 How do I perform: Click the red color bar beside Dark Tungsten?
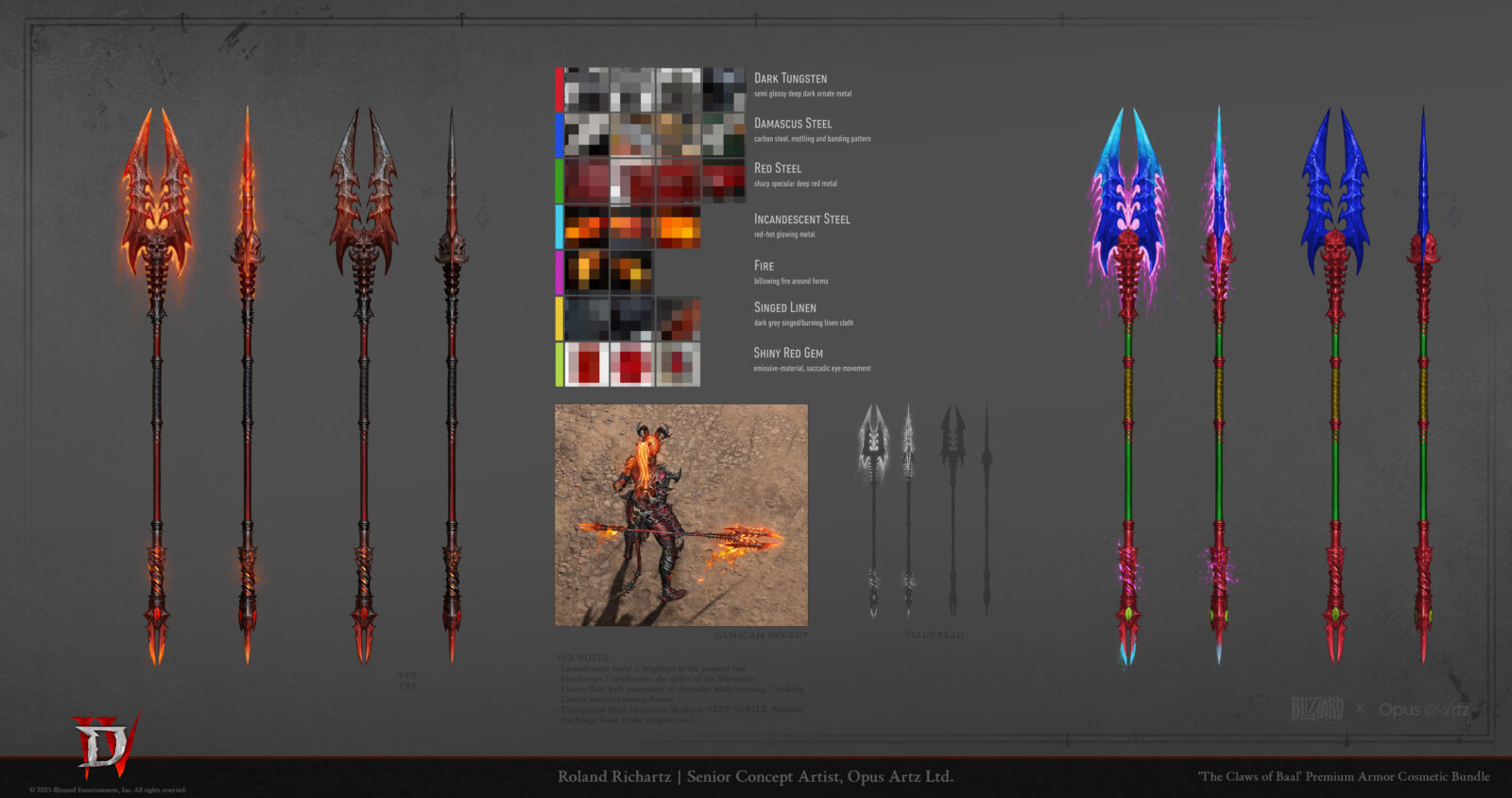(559, 90)
